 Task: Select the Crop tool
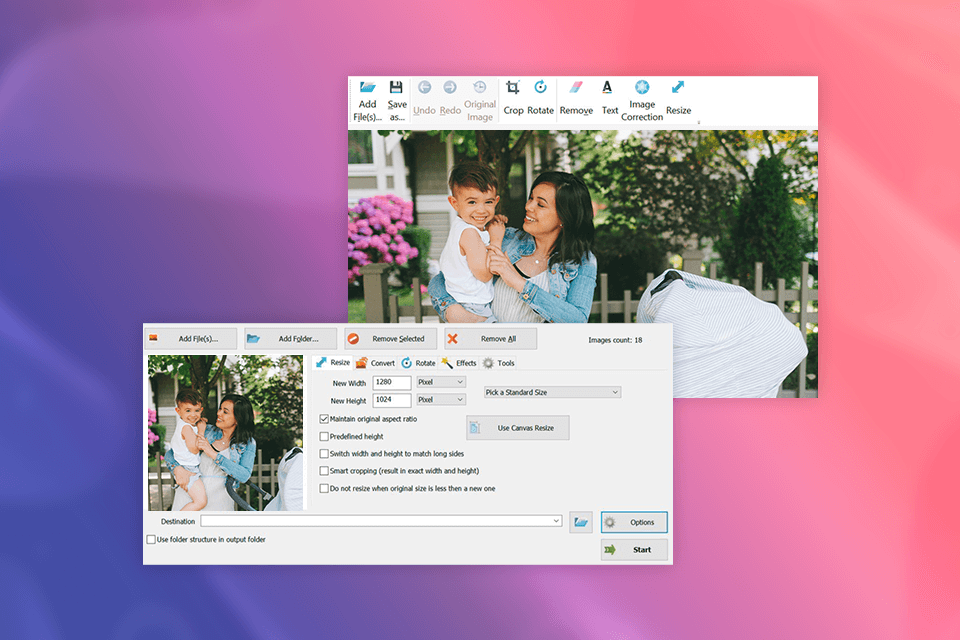click(x=513, y=98)
